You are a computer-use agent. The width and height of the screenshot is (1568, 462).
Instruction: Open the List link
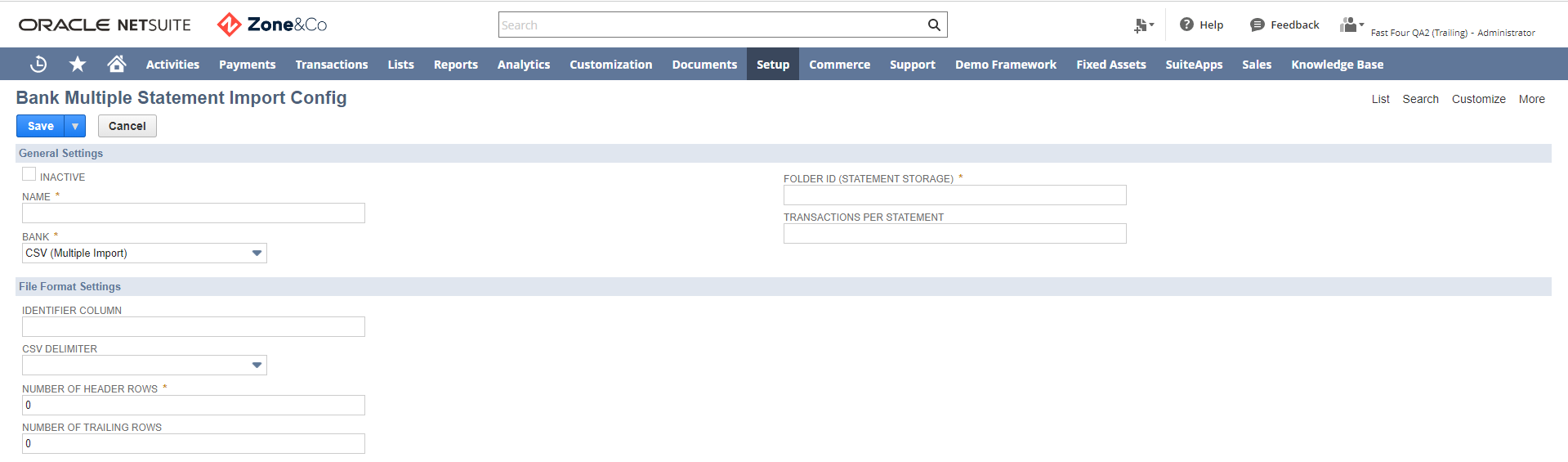click(1381, 99)
